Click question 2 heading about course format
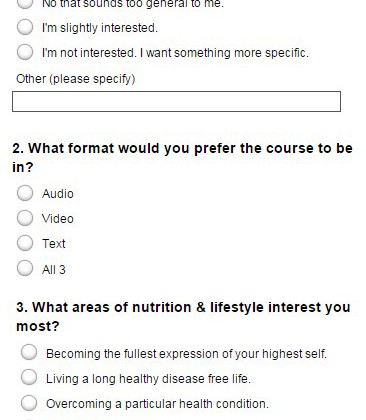Viewport: 366px width, 420px height. coord(182,158)
